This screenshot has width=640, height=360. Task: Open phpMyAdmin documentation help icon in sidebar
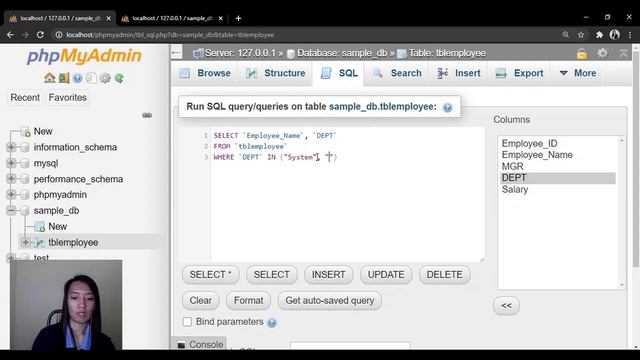pyautogui.click(x=78, y=78)
